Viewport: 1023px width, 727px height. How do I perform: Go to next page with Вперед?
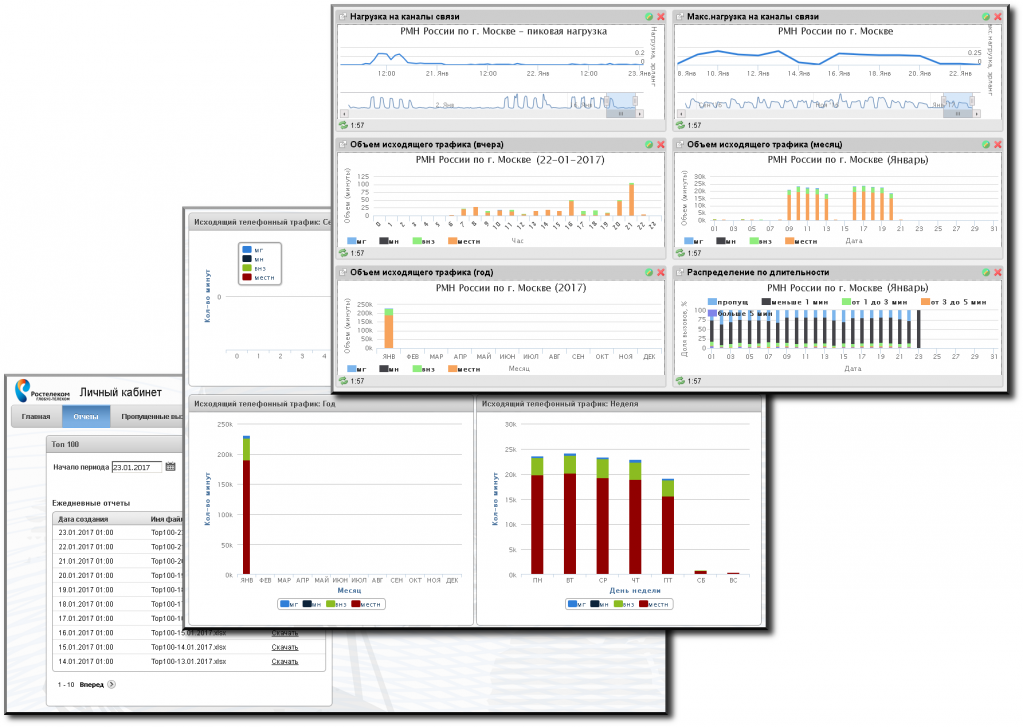(x=91, y=685)
